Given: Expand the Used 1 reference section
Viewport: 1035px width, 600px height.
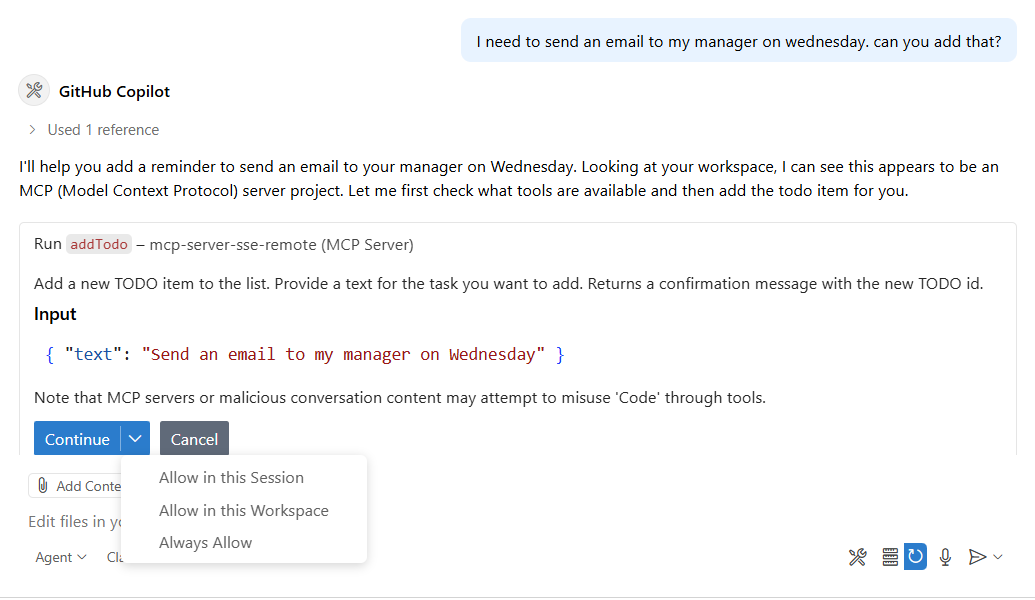Looking at the screenshot, I should tap(33, 130).
